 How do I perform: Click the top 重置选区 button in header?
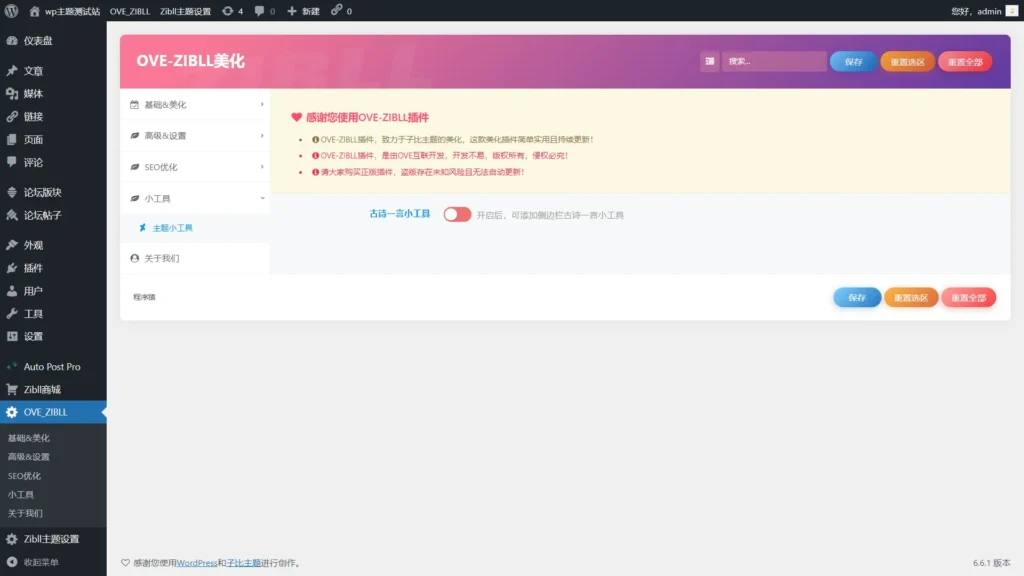(907, 61)
